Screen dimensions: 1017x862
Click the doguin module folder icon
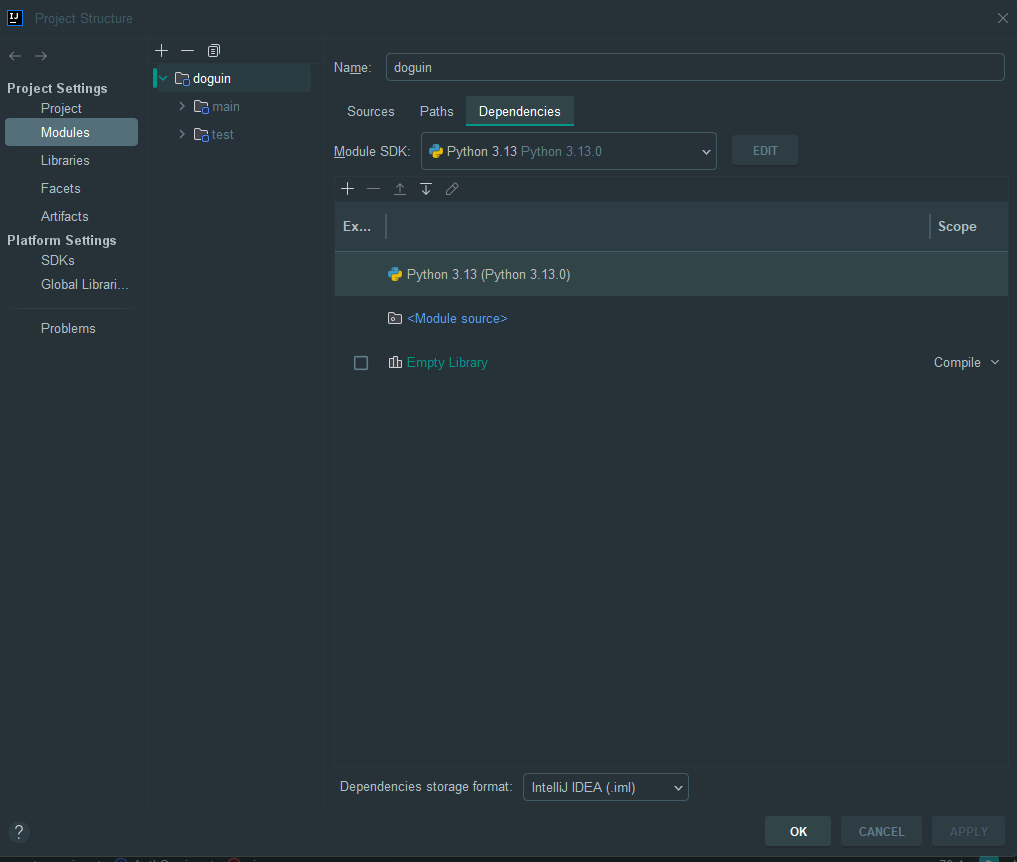coord(182,78)
